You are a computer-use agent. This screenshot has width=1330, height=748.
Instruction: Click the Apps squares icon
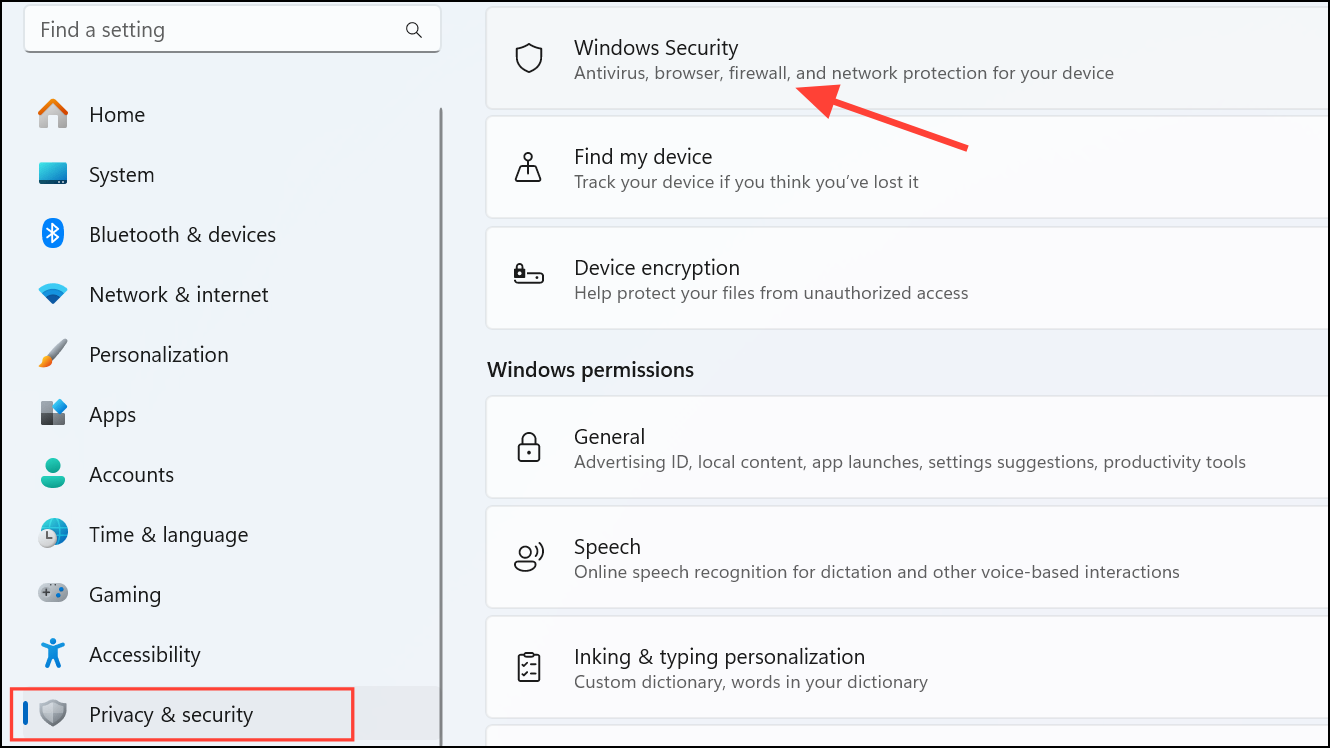53,414
